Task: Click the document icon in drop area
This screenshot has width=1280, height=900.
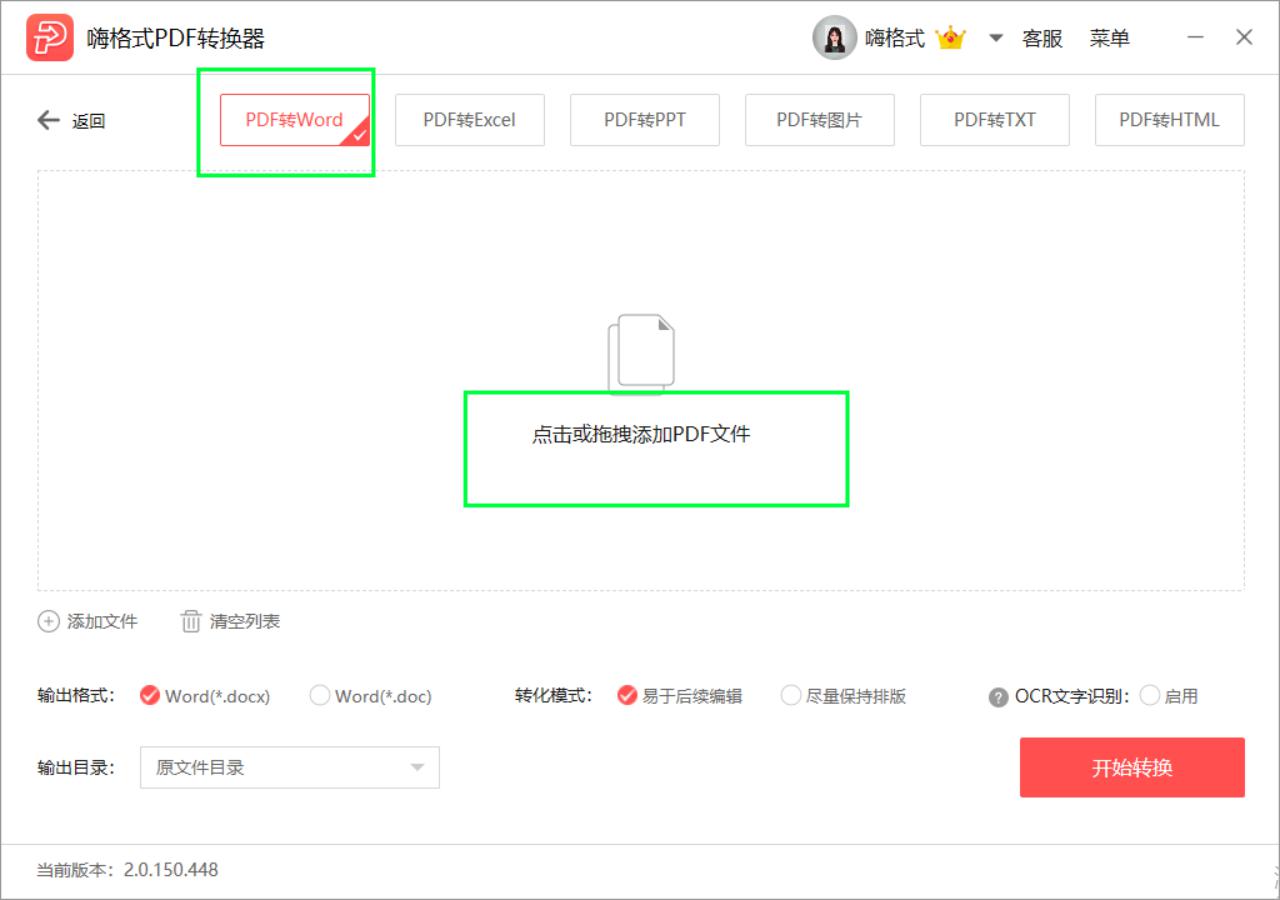Action: (641, 354)
